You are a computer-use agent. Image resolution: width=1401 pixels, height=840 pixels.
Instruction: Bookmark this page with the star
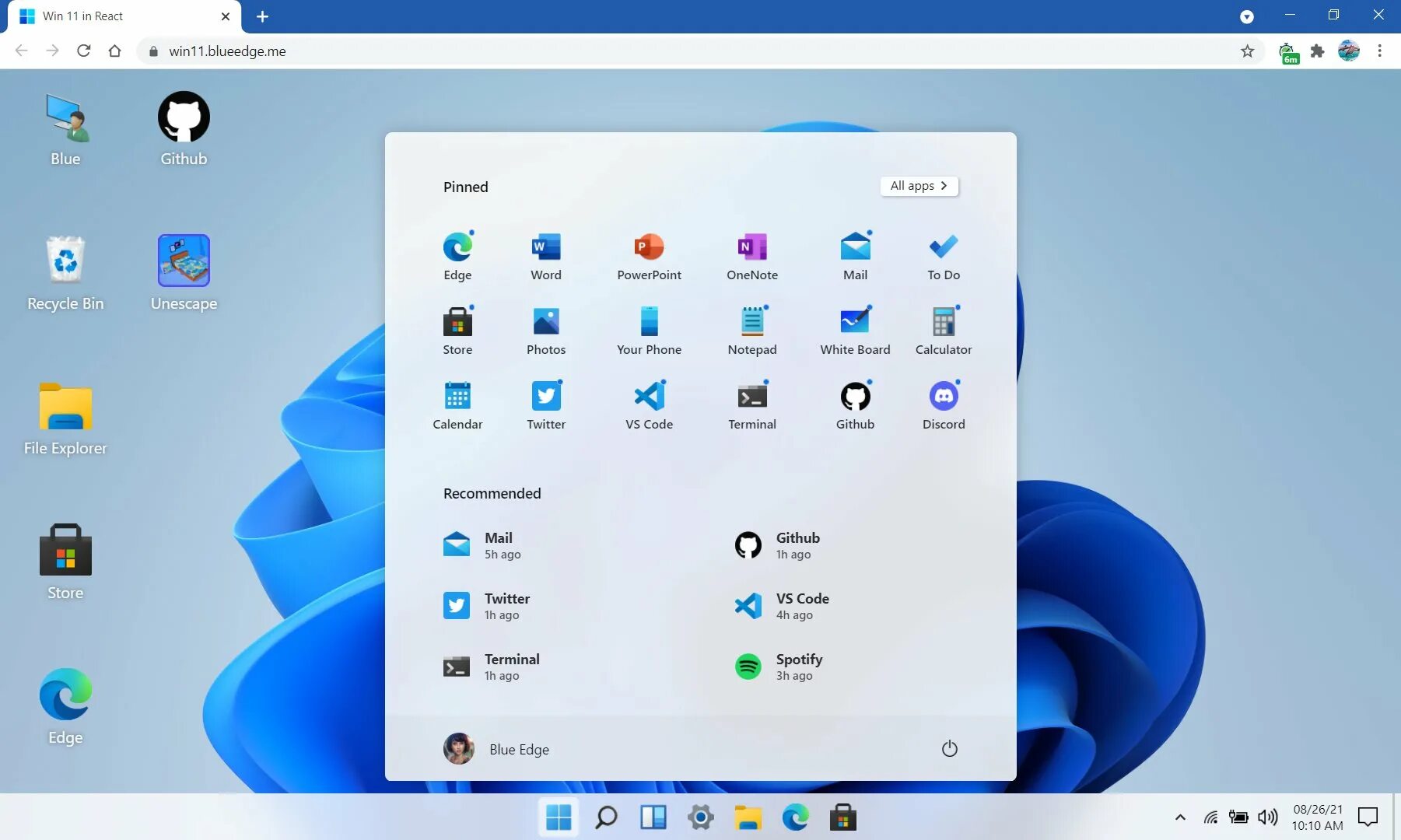tap(1247, 51)
